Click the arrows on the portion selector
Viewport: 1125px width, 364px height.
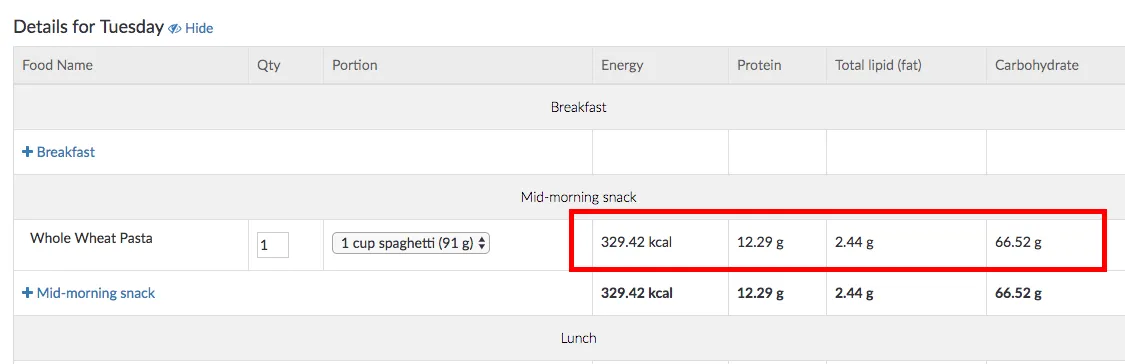point(482,243)
